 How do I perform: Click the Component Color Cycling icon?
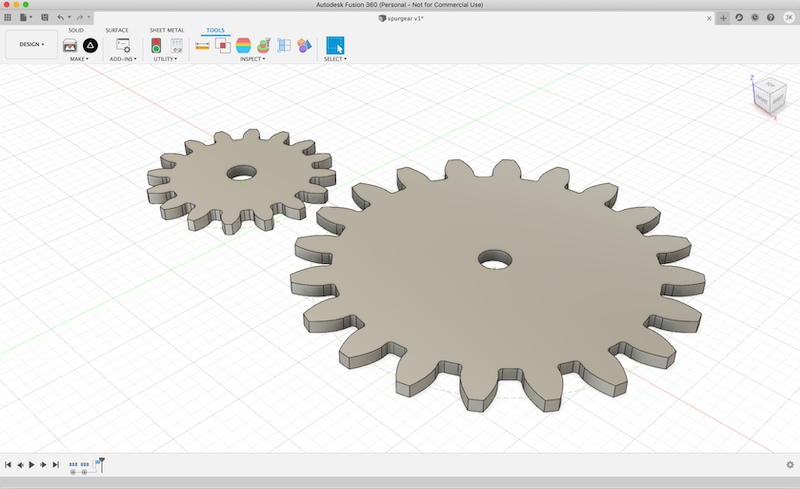pos(305,45)
